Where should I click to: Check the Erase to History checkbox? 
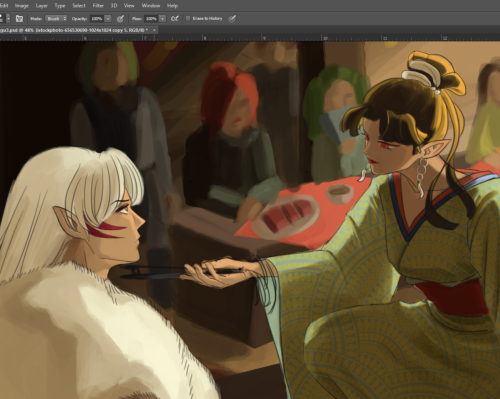(x=188, y=18)
